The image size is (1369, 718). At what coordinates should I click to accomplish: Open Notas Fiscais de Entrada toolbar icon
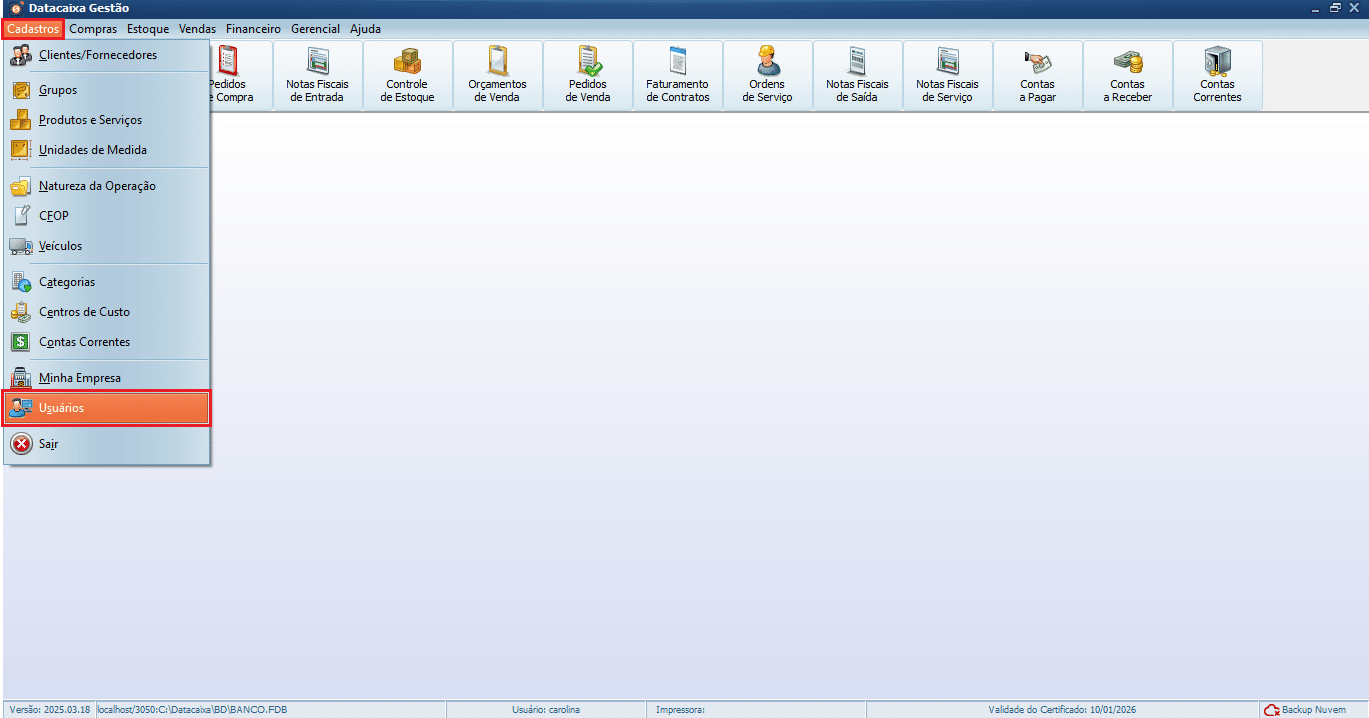(x=317, y=75)
